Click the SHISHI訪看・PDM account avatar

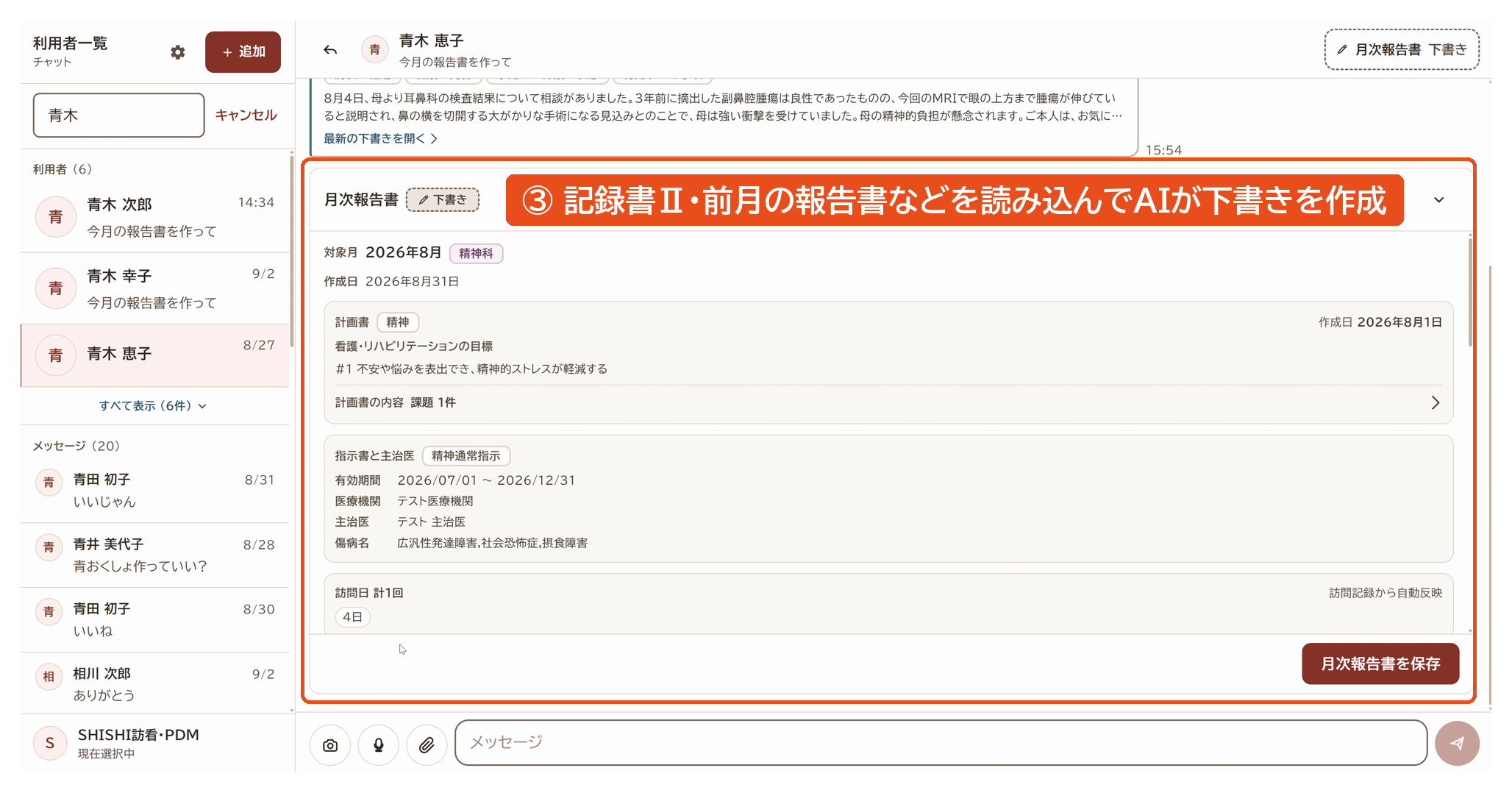tap(50, 743)
